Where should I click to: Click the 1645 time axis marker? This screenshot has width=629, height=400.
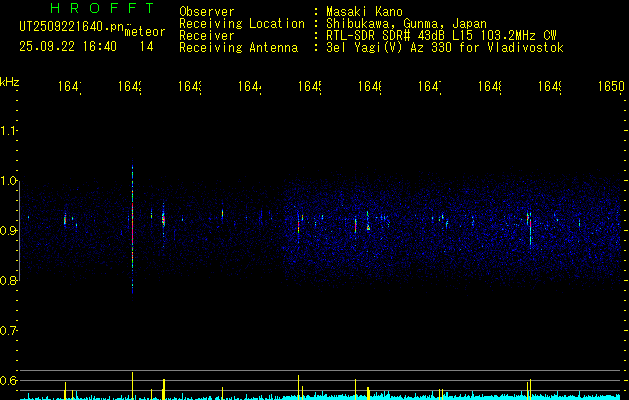click(310, 86)
